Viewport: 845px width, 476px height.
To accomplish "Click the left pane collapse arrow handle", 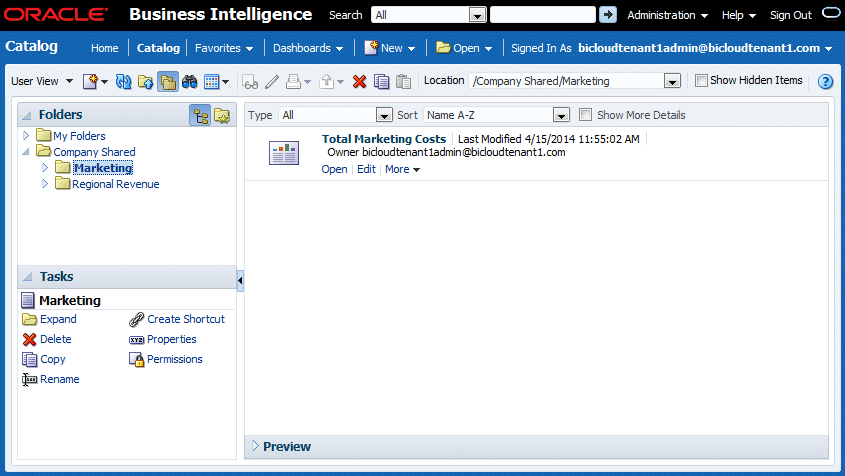I will (x=240, y=280).
